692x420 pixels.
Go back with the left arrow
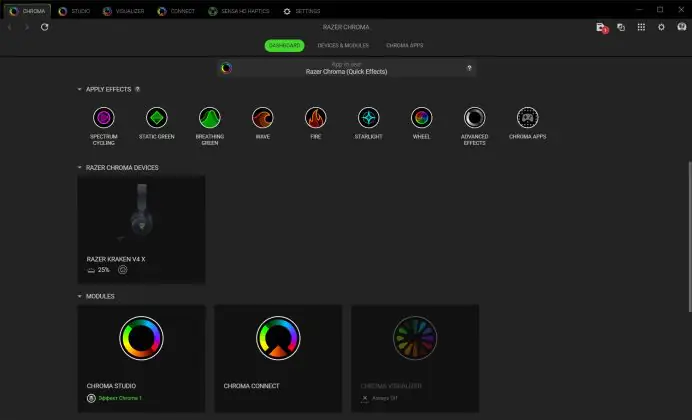click(x=9, y=27)
